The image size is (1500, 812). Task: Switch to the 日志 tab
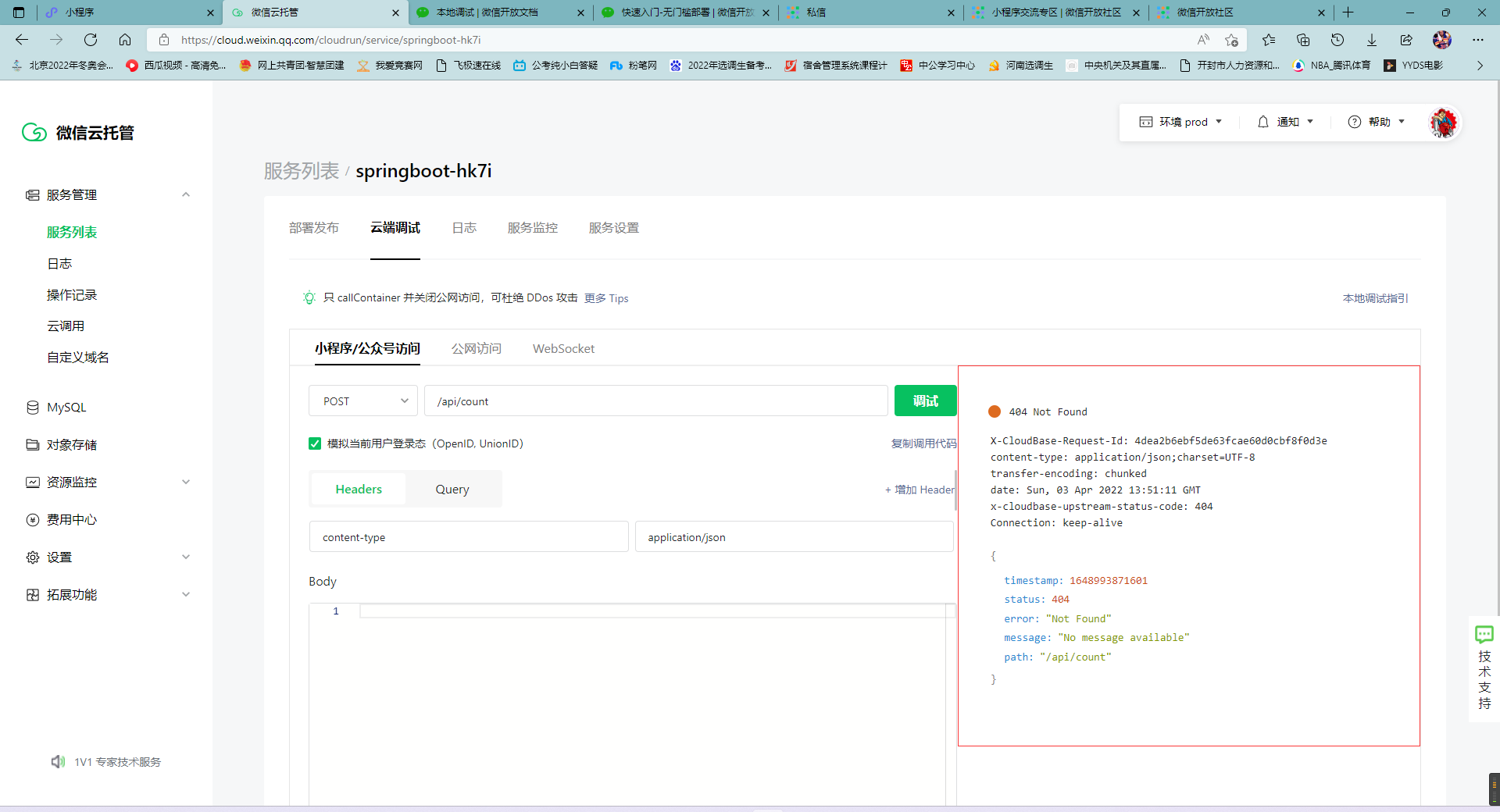tap(464, 228)
